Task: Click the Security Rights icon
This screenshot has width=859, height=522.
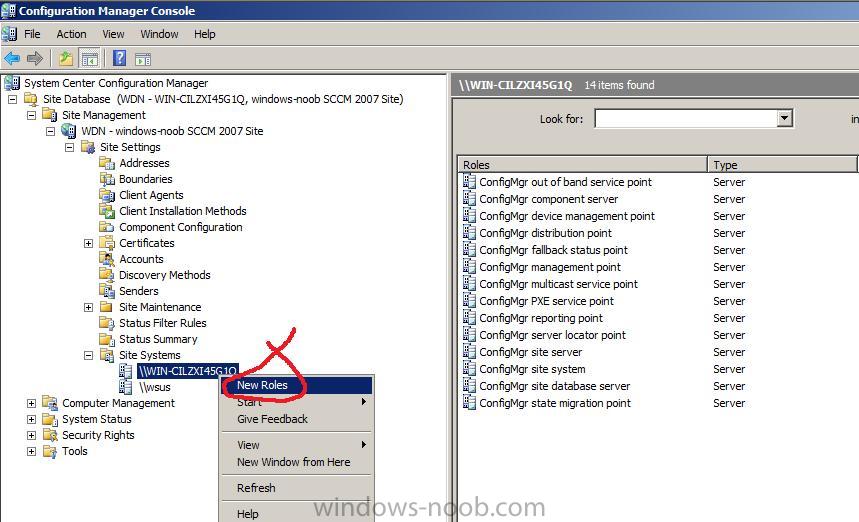Action: click(50, 435)
